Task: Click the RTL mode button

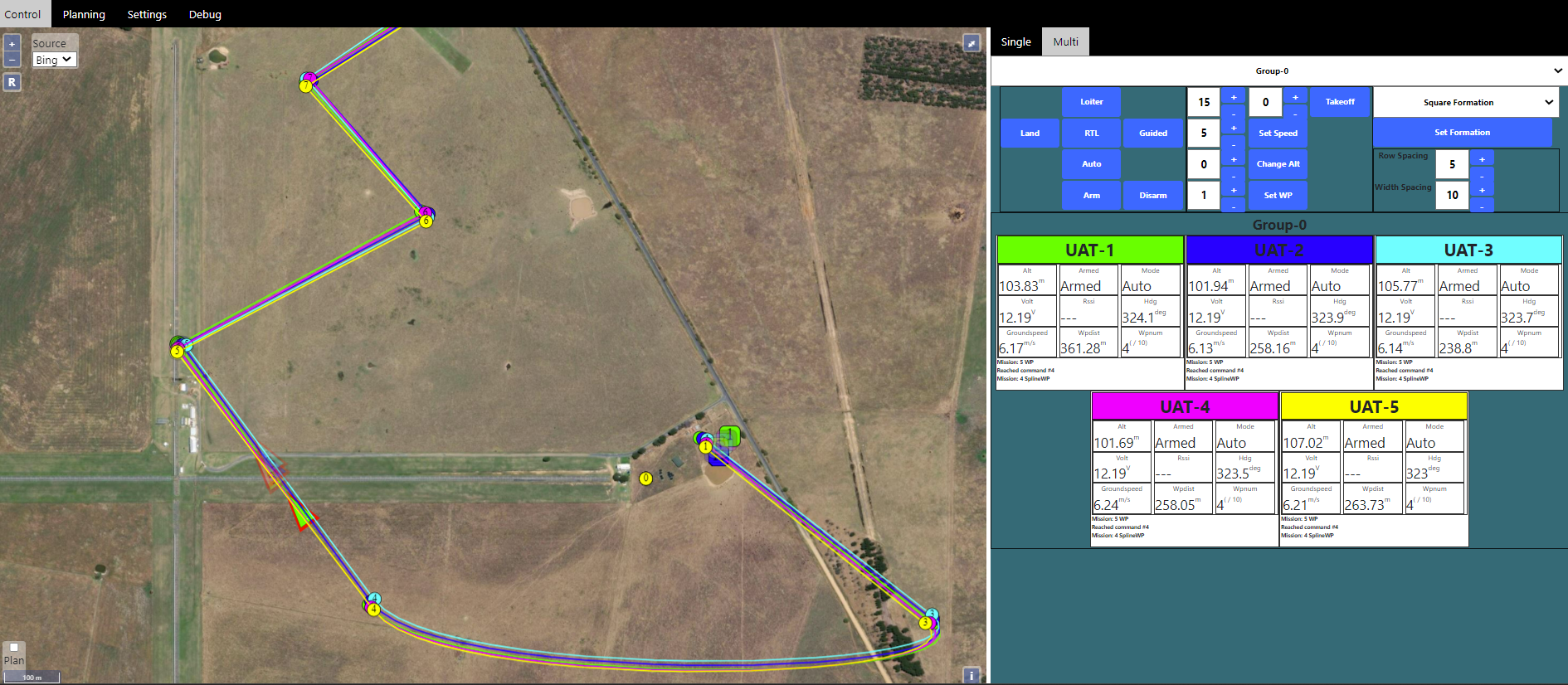Action: pyautogui.click(x=1091, y=133)
